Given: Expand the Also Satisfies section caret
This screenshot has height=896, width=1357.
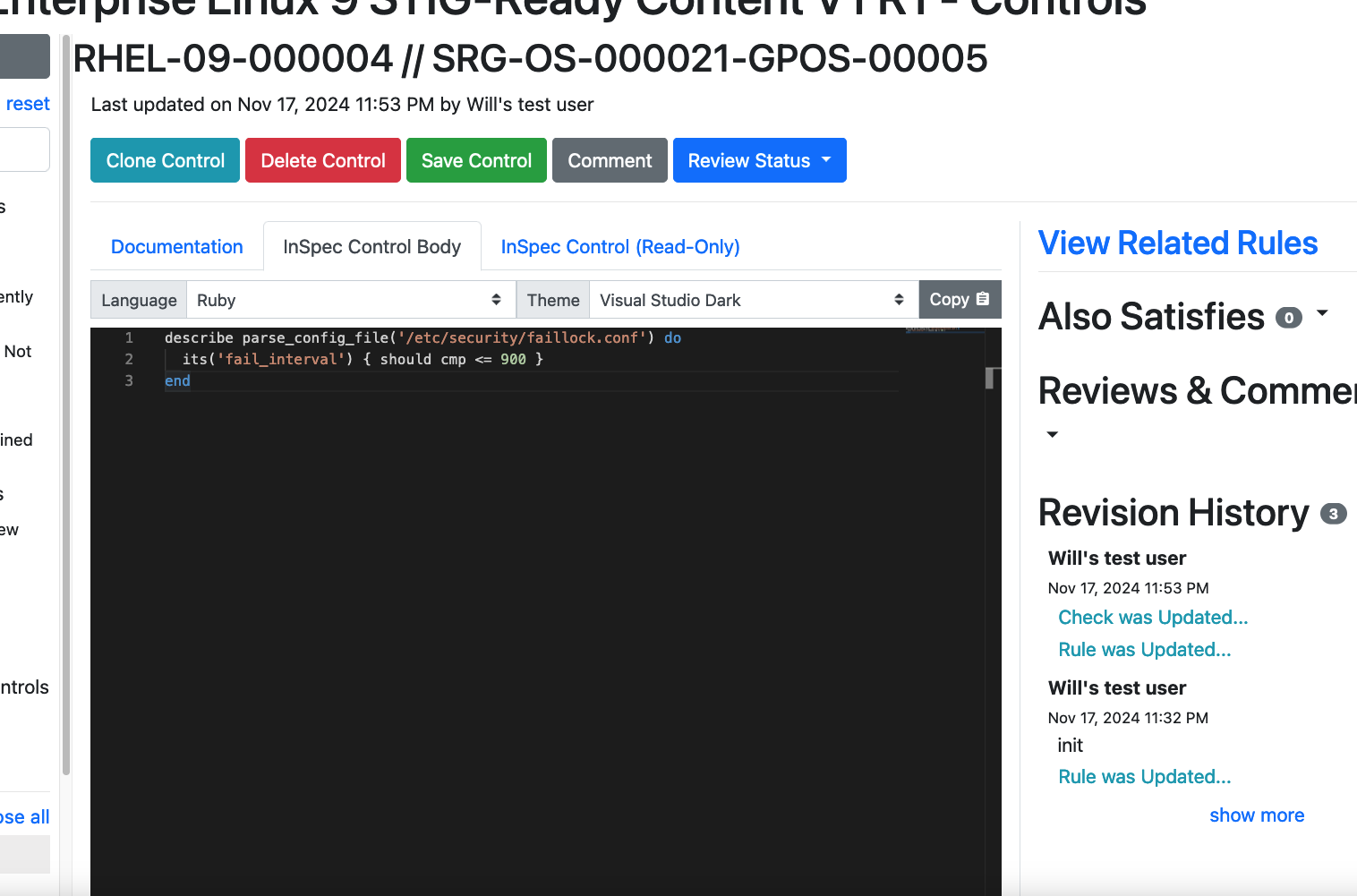Looking at the screenshot, I should click(x=1322, y=314).
